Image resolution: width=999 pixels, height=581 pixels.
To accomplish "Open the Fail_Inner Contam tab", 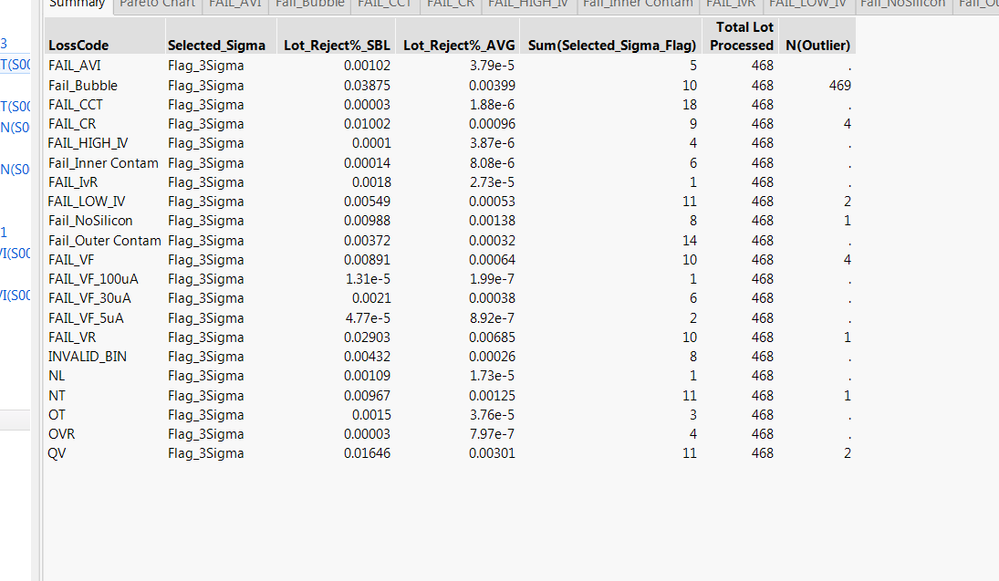I will click(637, 4).
